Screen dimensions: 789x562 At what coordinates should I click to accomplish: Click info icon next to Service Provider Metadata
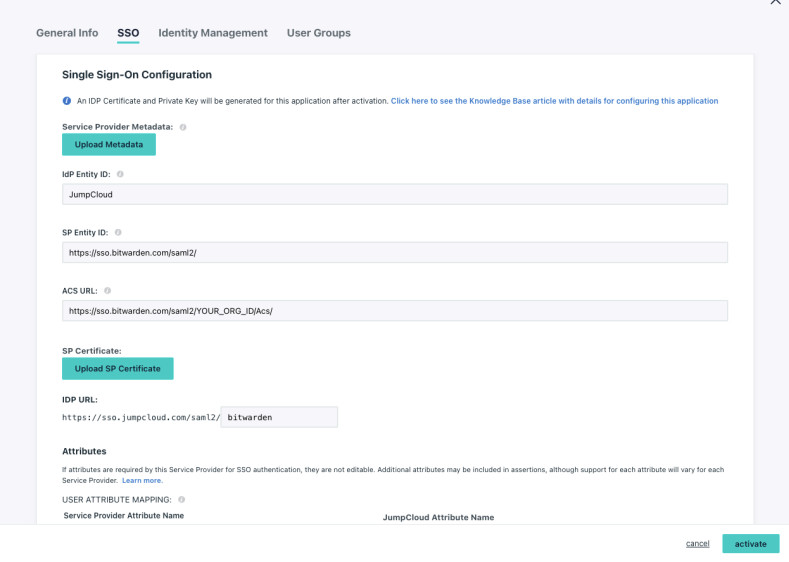point(183,127)
